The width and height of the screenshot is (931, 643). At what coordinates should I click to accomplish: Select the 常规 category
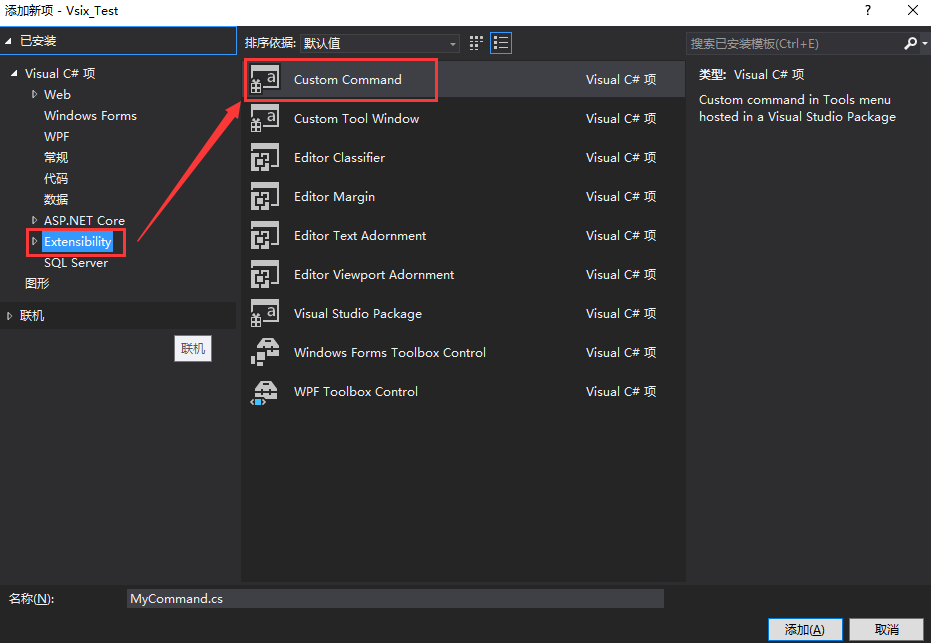(x=56, y=157)
